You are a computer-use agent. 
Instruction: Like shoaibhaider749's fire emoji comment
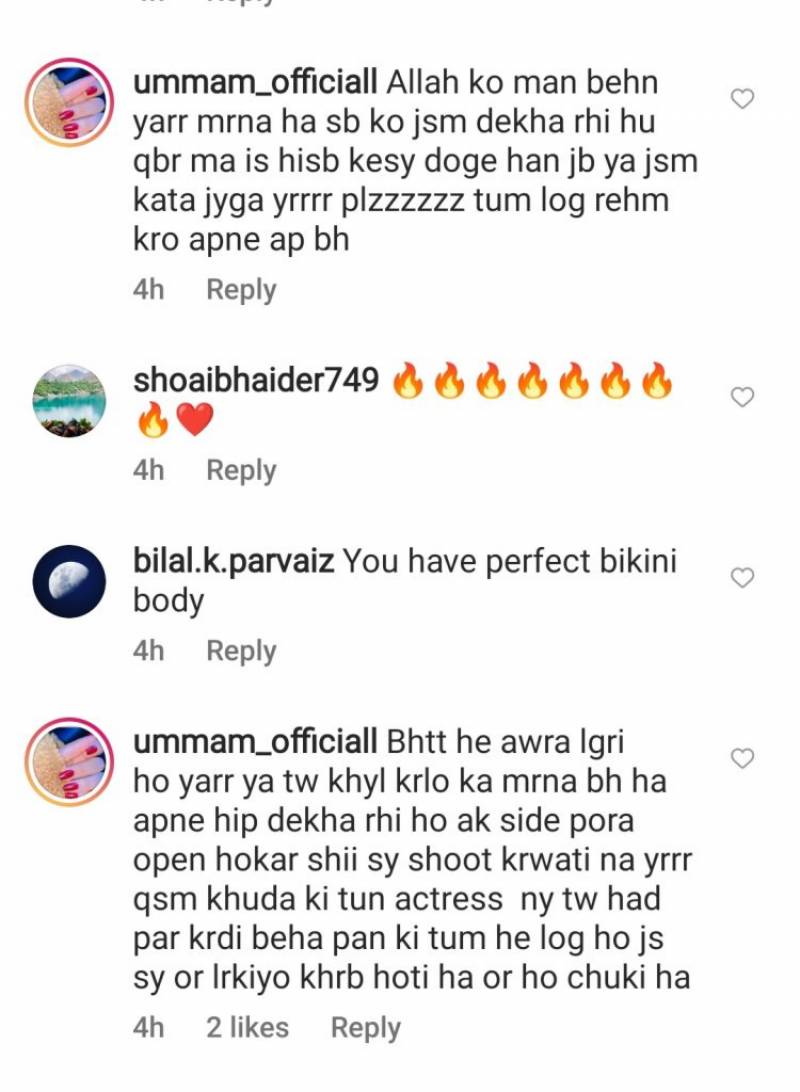coord(742,397)
